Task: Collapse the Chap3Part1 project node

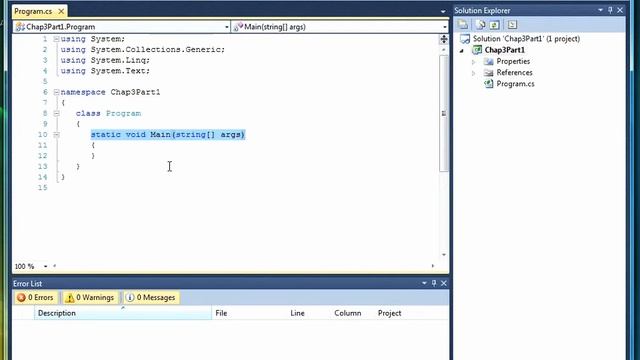Action: 462,51
